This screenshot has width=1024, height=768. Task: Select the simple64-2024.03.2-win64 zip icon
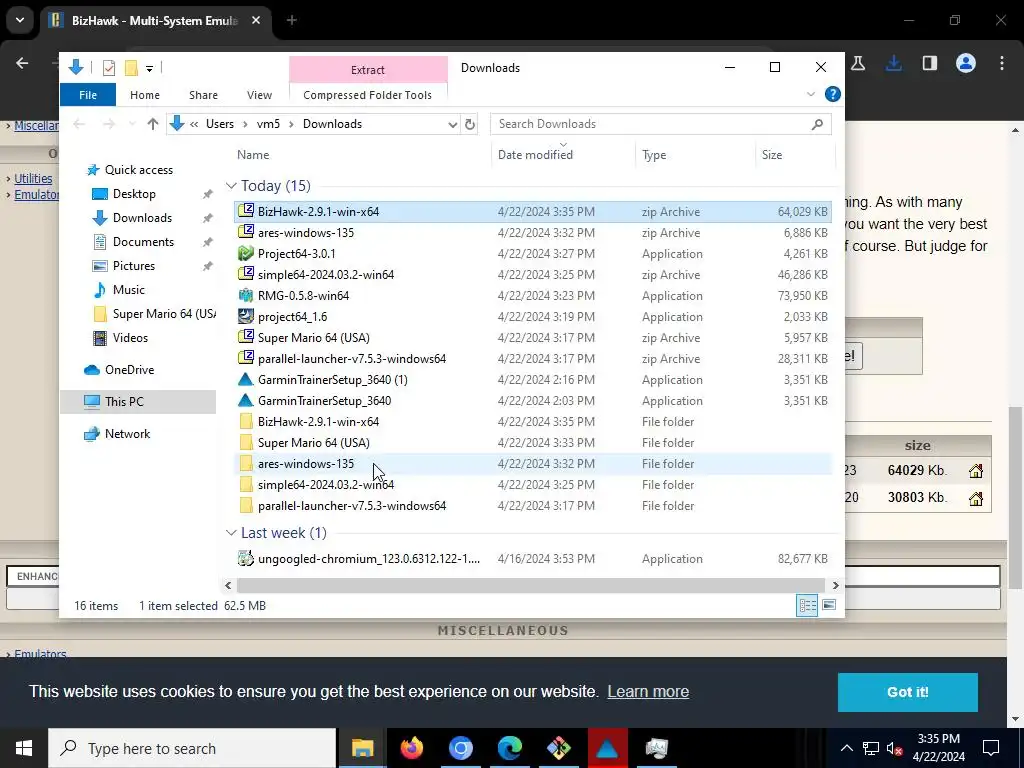(x=246, y=274)
